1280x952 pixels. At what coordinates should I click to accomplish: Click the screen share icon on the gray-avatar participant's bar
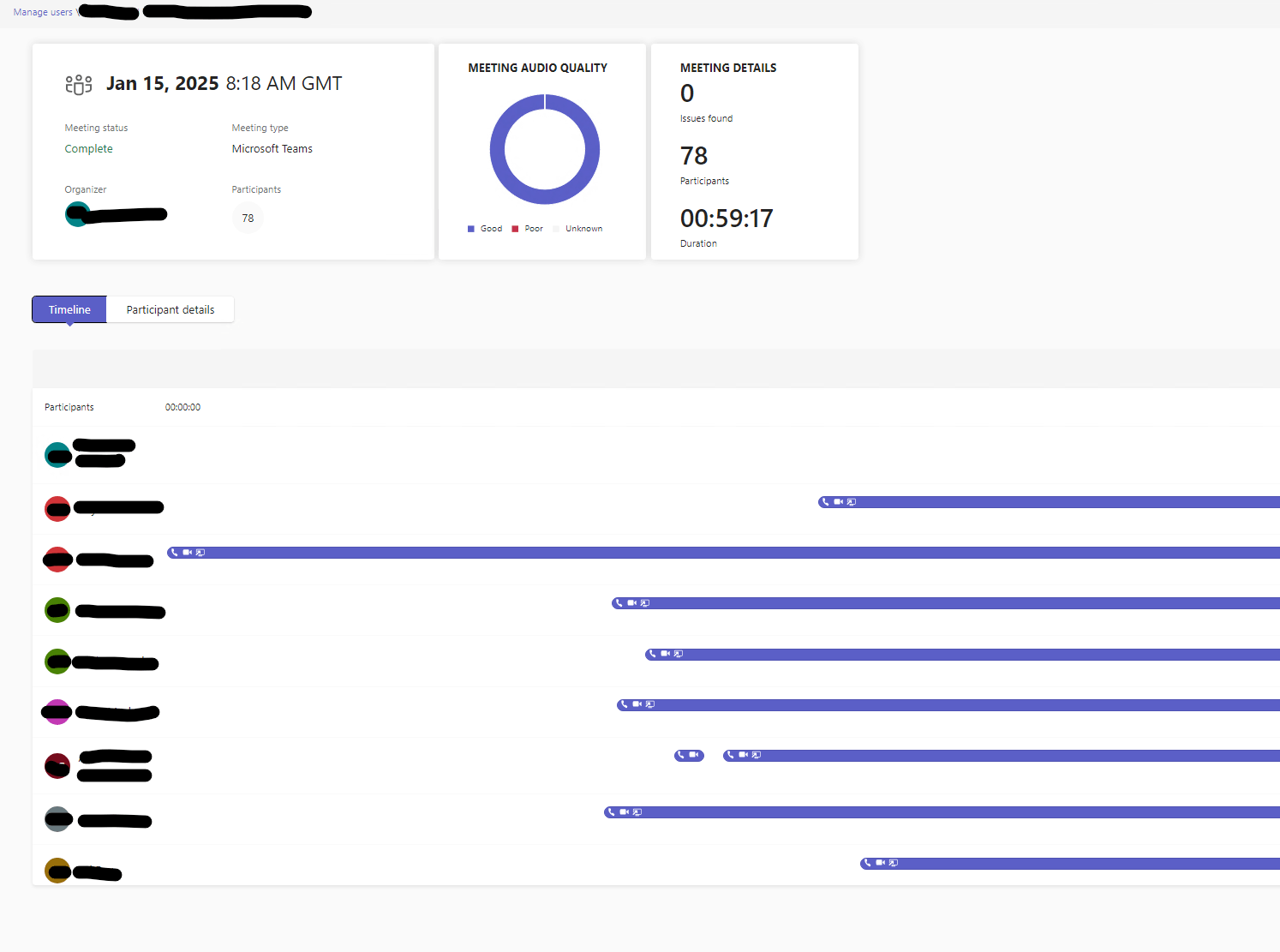637,812
